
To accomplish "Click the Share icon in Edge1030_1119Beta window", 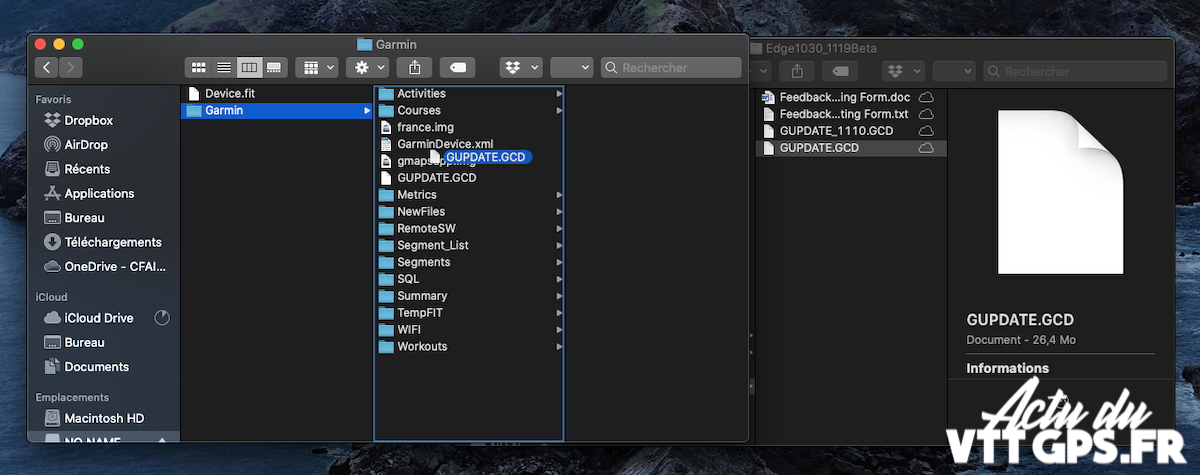I will (797, 71).
